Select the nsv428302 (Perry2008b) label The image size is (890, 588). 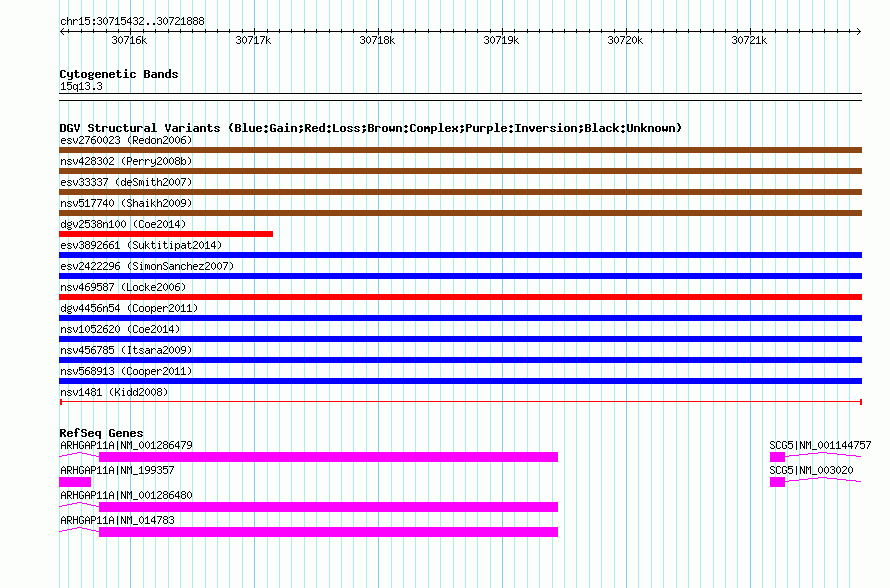(126, 161)
